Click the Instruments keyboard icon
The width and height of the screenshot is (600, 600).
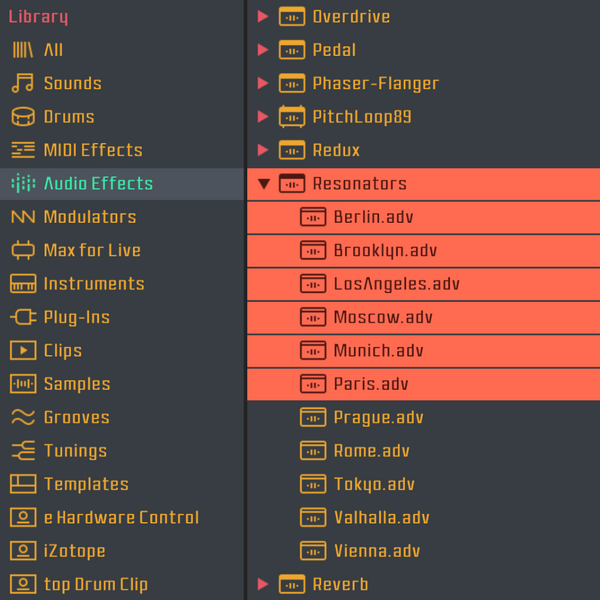point(22,284)
